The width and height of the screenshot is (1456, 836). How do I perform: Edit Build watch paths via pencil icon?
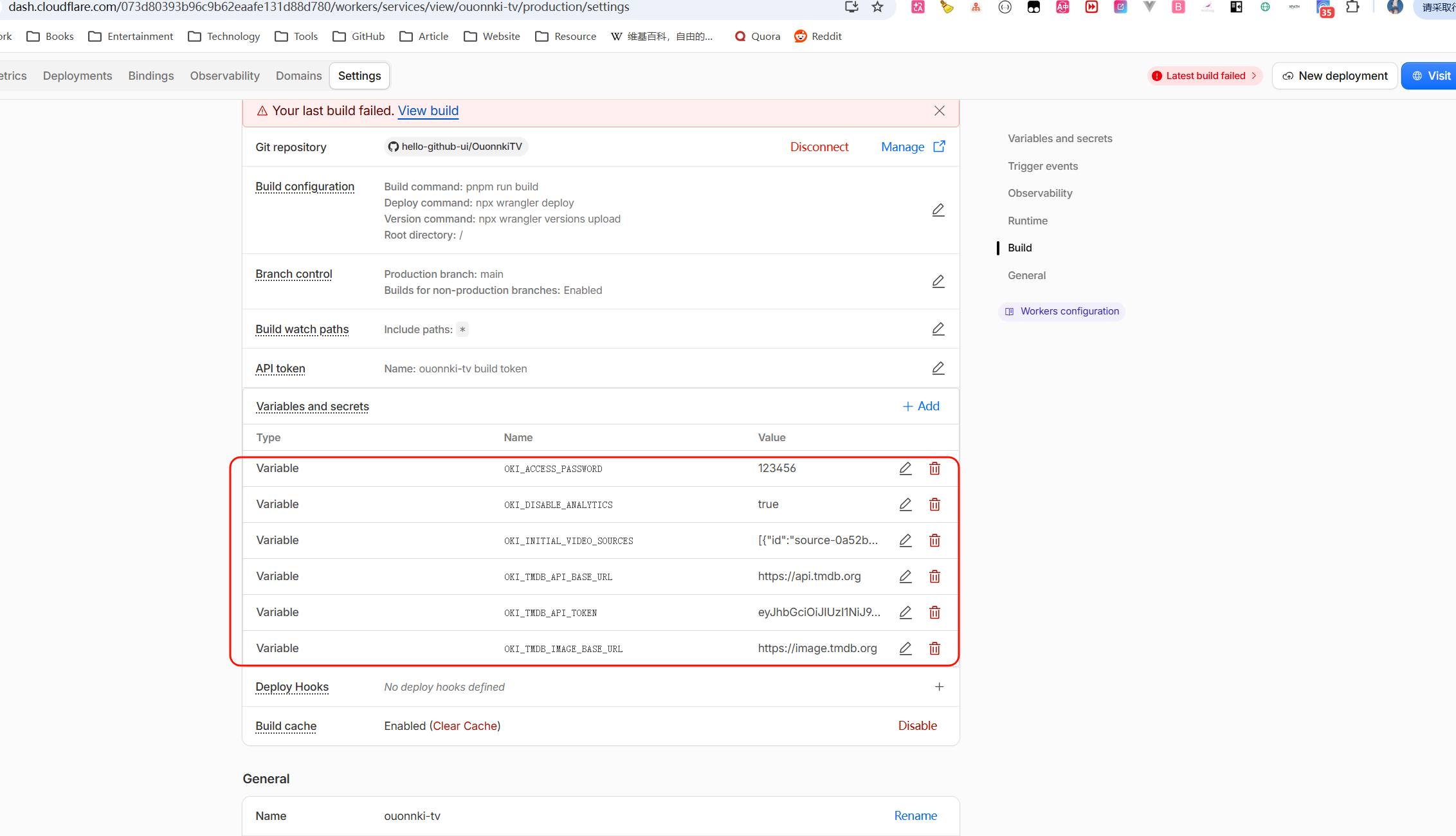[x=938, y=329]
